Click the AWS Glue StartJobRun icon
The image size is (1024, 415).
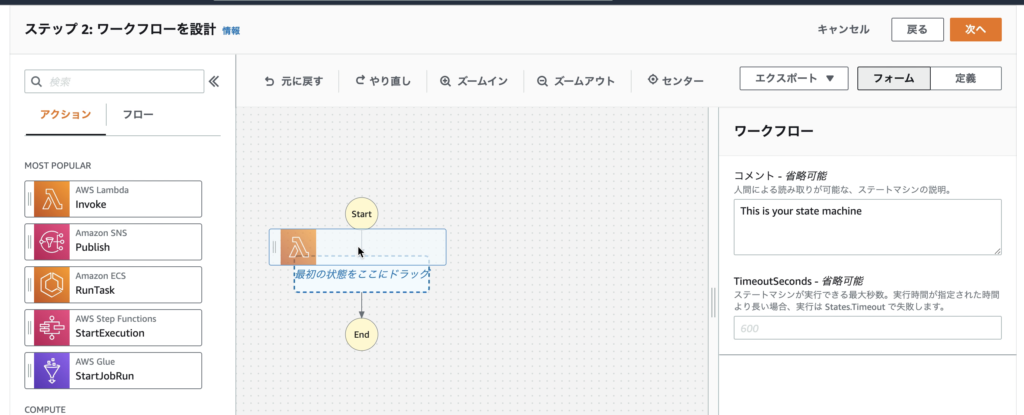tap(52, 371)
